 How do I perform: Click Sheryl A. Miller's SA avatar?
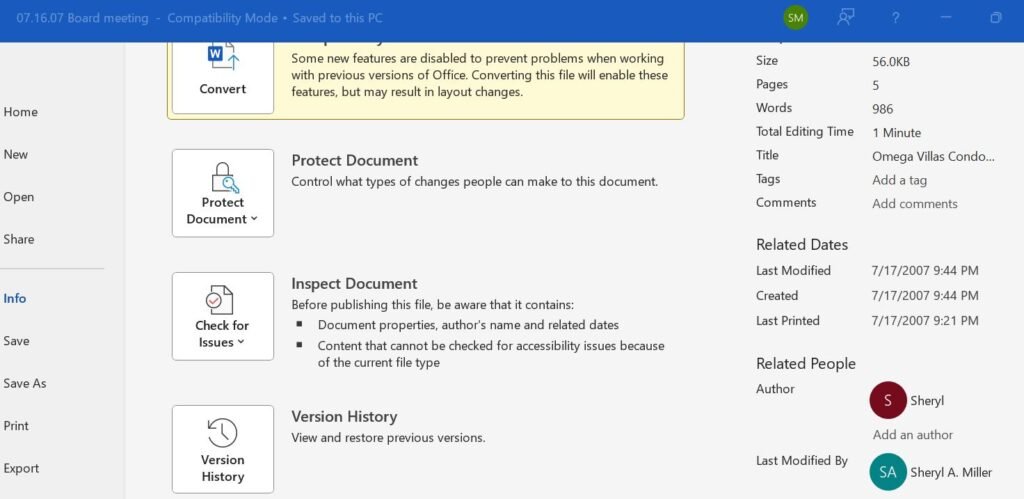tap(888, 472)
